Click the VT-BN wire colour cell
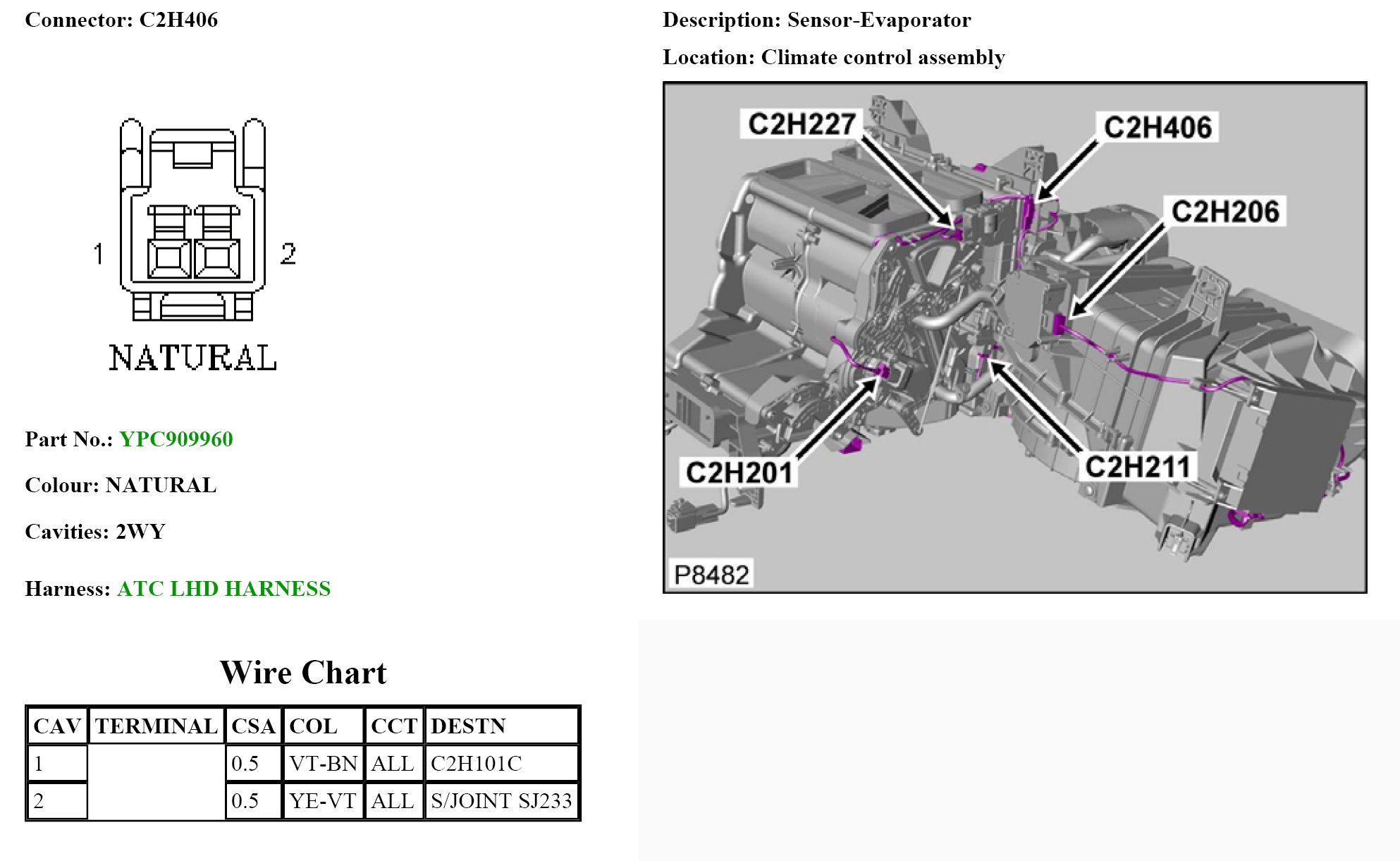 coord(323,764)
